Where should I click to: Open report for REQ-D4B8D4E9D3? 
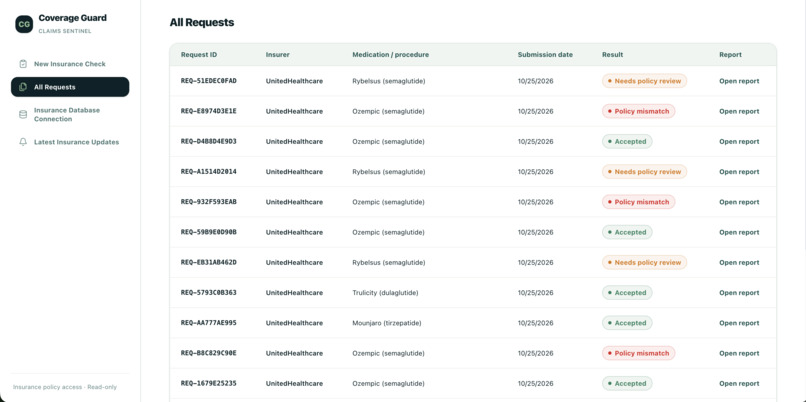click(x=739, y=141)
